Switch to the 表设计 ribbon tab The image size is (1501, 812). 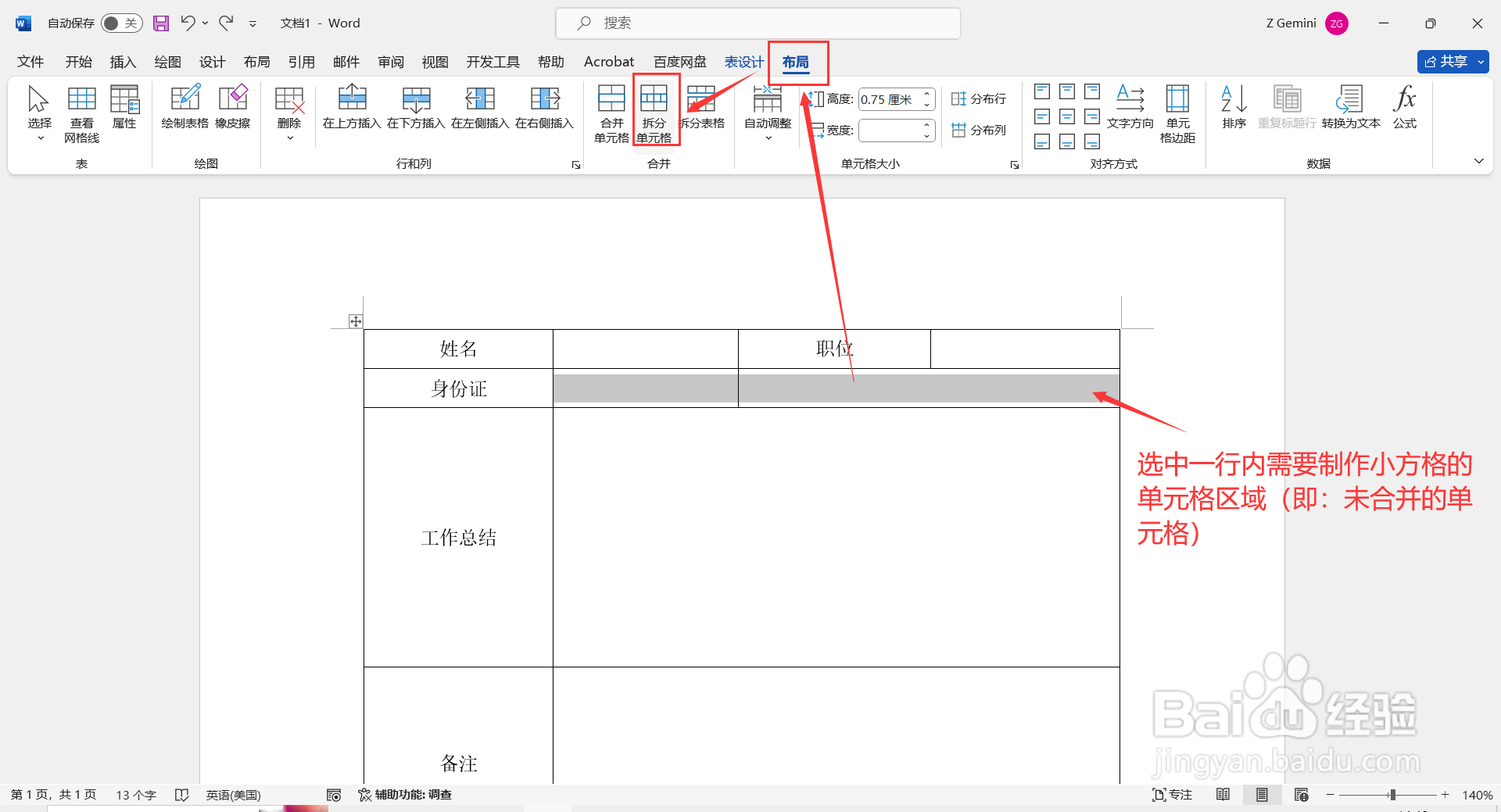pos(743,61)
